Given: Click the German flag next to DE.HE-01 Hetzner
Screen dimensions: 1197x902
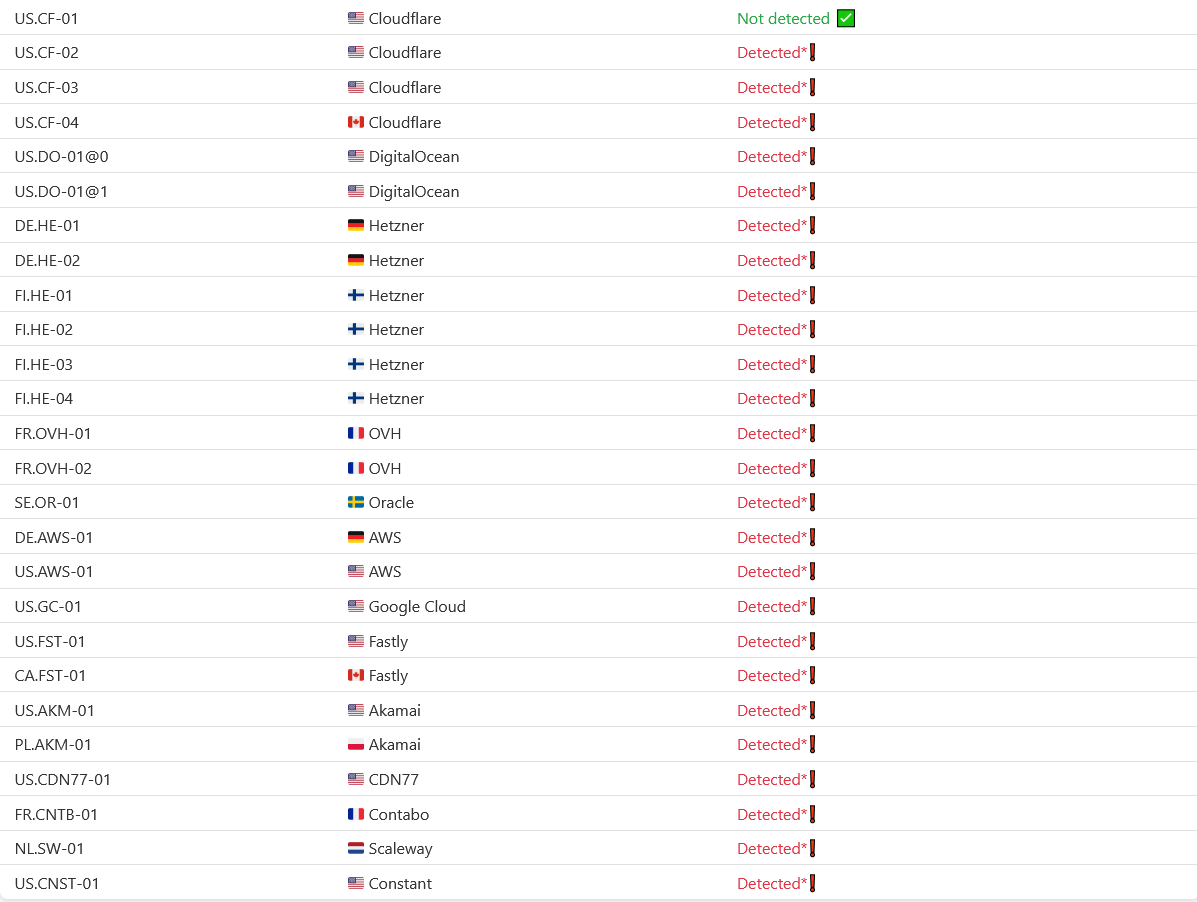Looking at the screenshot, I should pyautogui.click(x=356, y=226).
